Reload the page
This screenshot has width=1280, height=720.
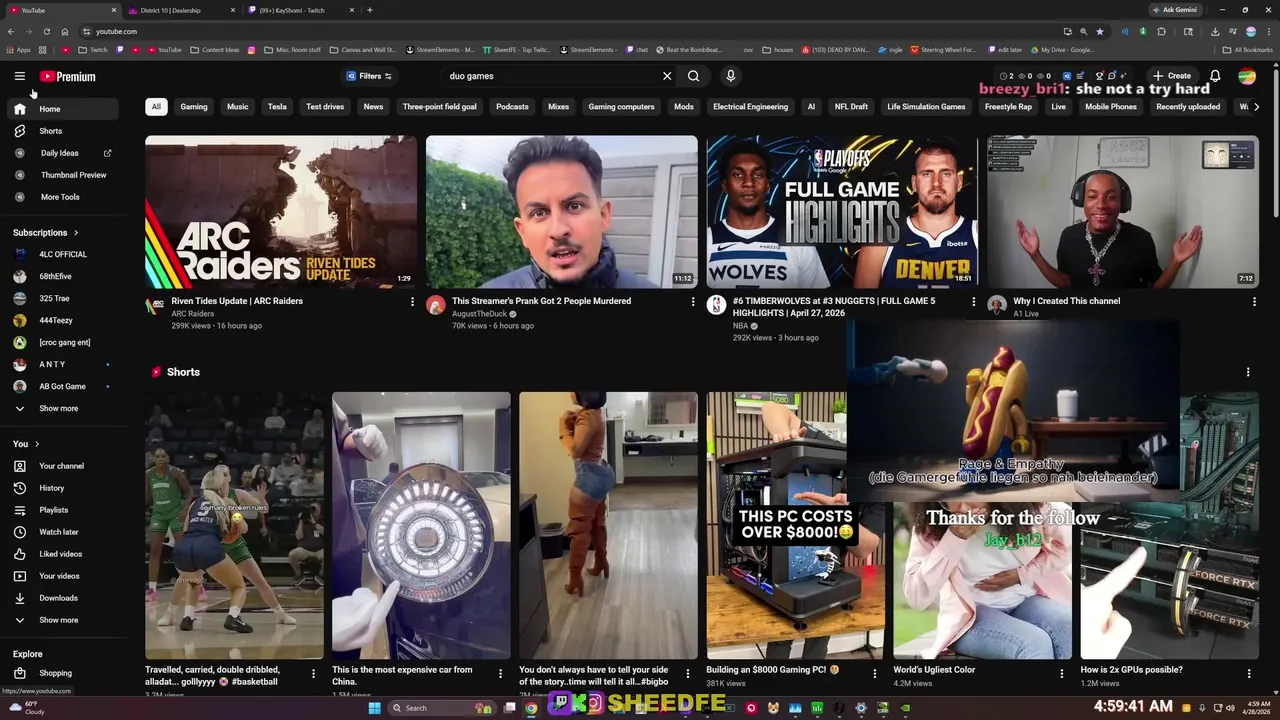point(46,31)
